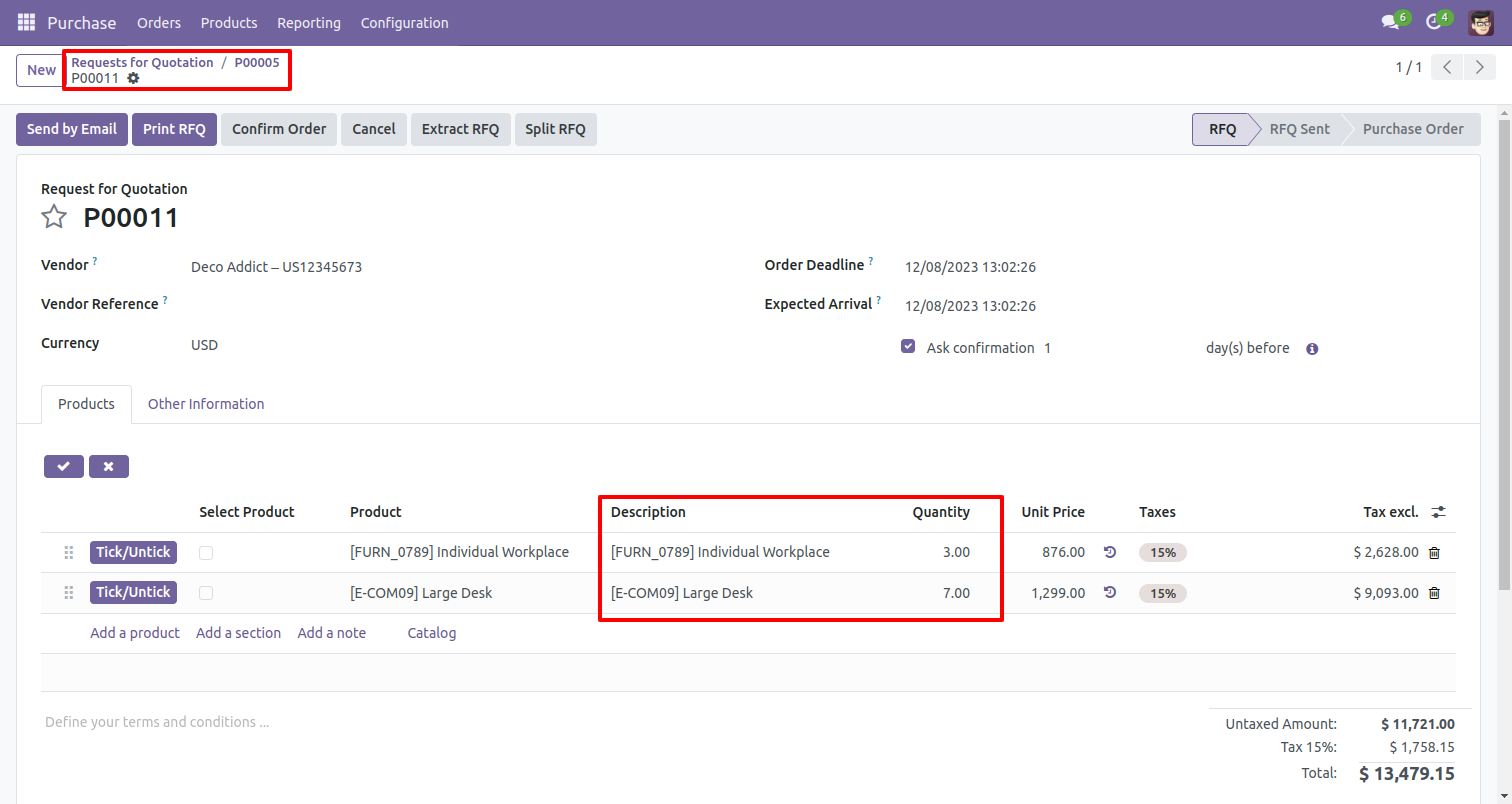The image size is (1512, 804).
Task: Grab the drag handle of Individual Workplace row
Action: click(x=69, y=552)
